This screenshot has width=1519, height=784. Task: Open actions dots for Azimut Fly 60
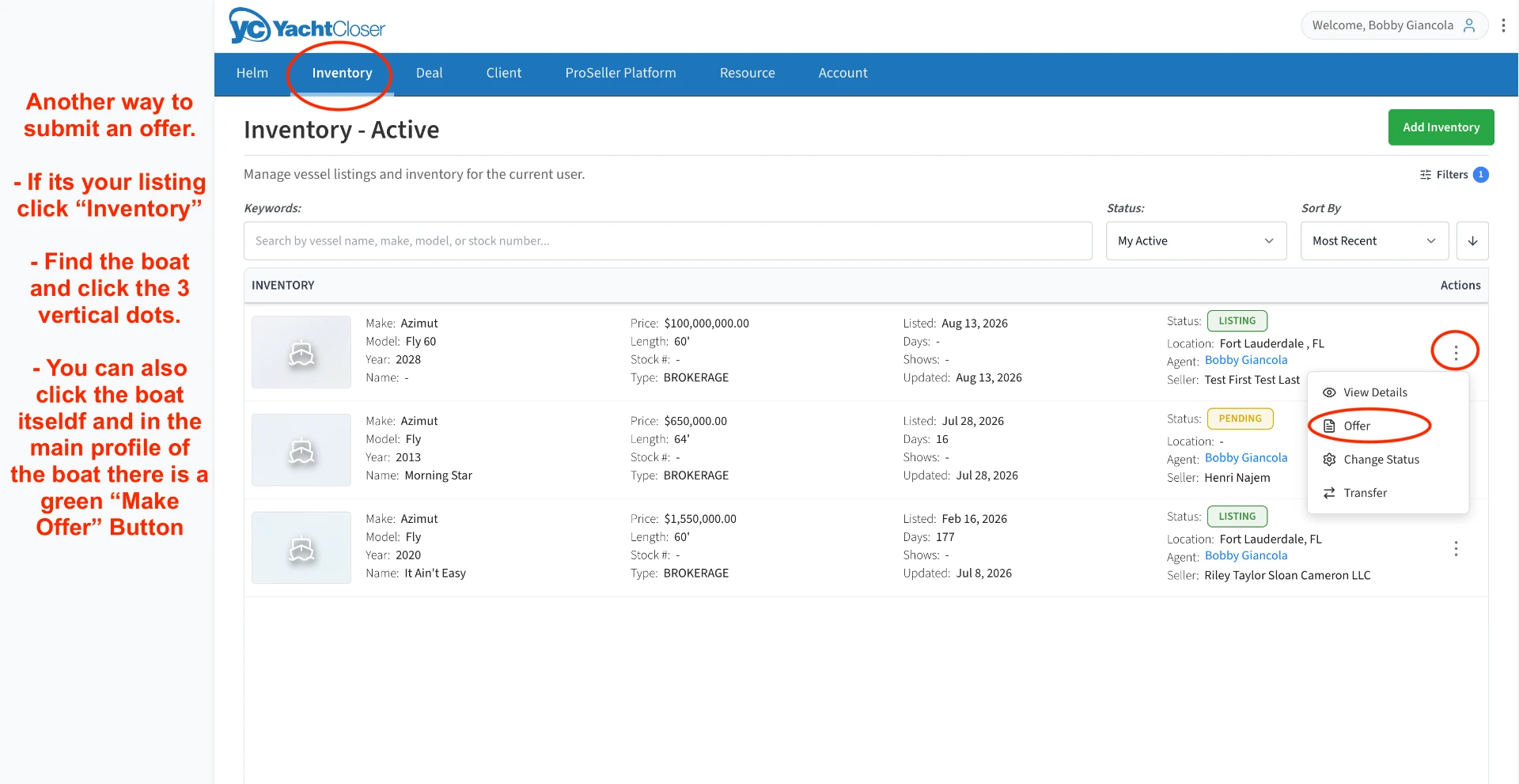(1456, 353)
